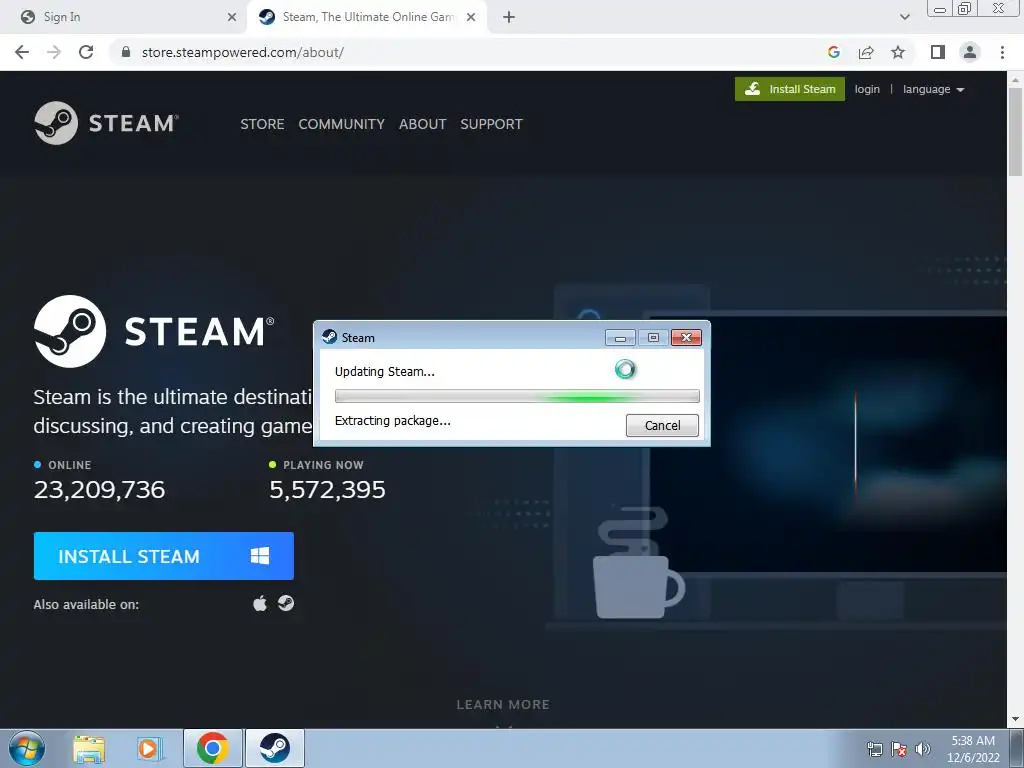This screenshot has width=1024, height=768.
Task: Click the online count 23,209,736
Action: click(99, 490)
